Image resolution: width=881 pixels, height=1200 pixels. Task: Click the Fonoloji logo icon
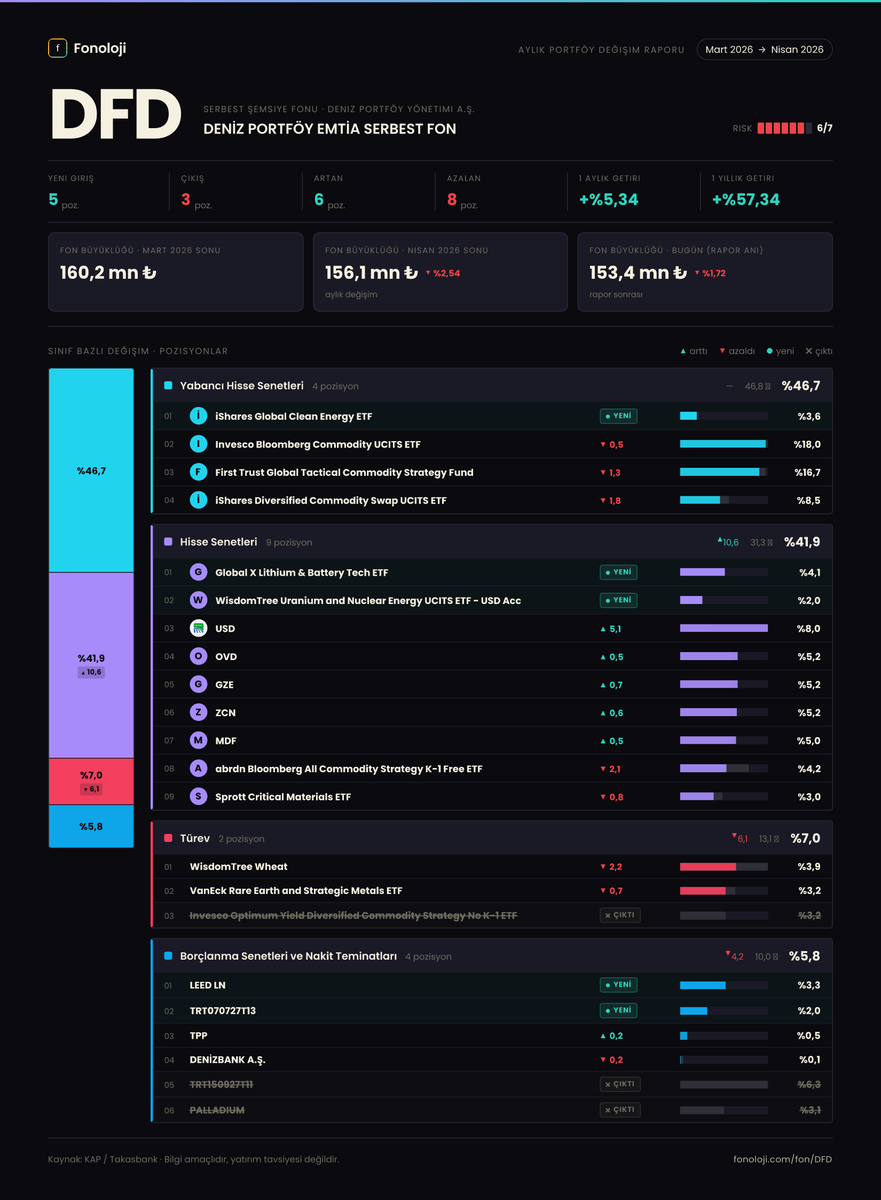[x=57, y=48]
